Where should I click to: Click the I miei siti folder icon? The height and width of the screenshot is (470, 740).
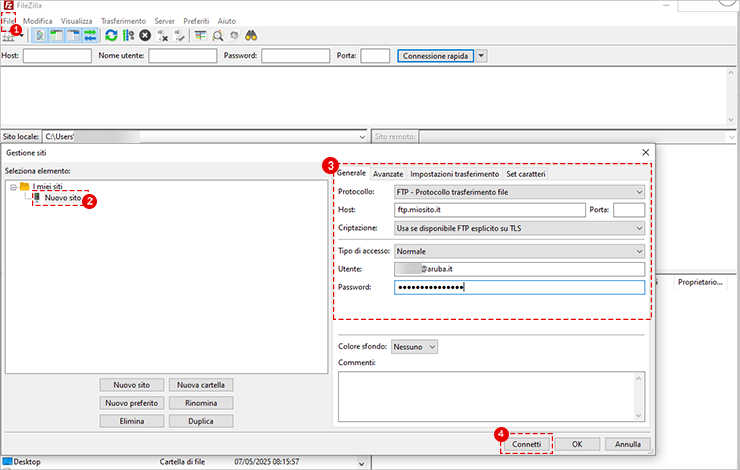(x=25, y=186)
